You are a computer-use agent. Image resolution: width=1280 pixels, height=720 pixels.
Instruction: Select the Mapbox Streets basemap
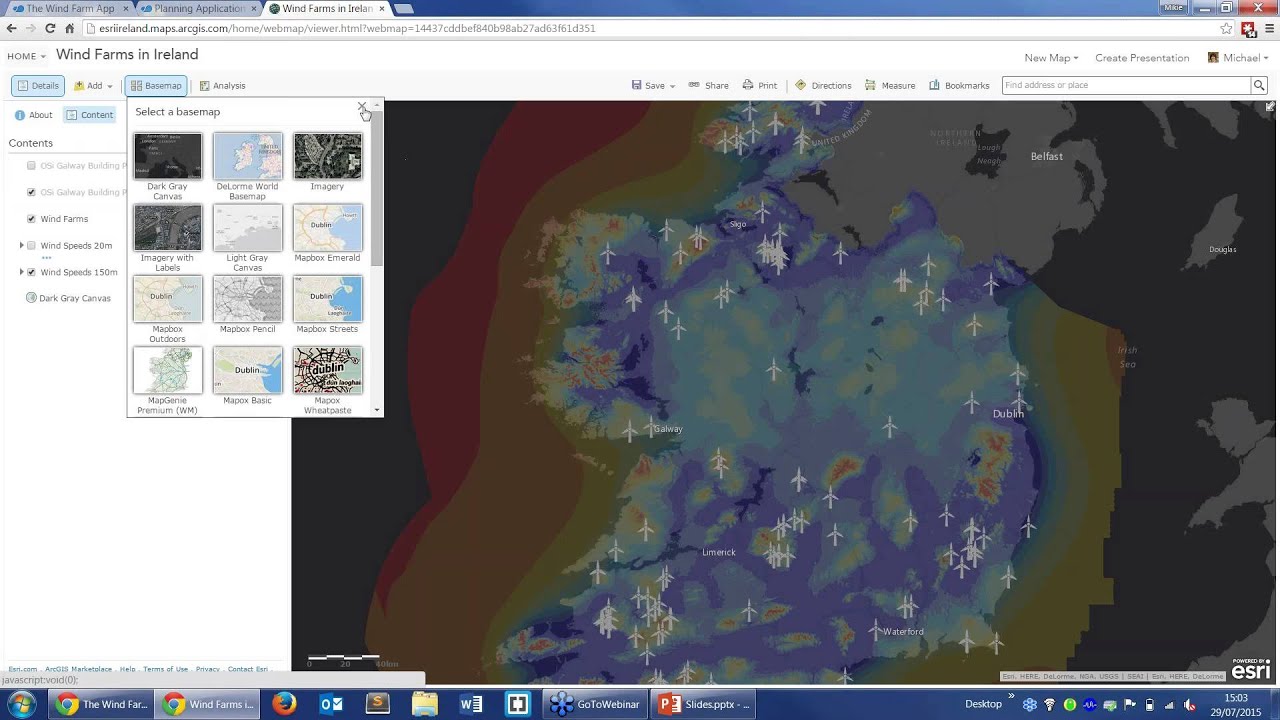click(x=328, y=299)
